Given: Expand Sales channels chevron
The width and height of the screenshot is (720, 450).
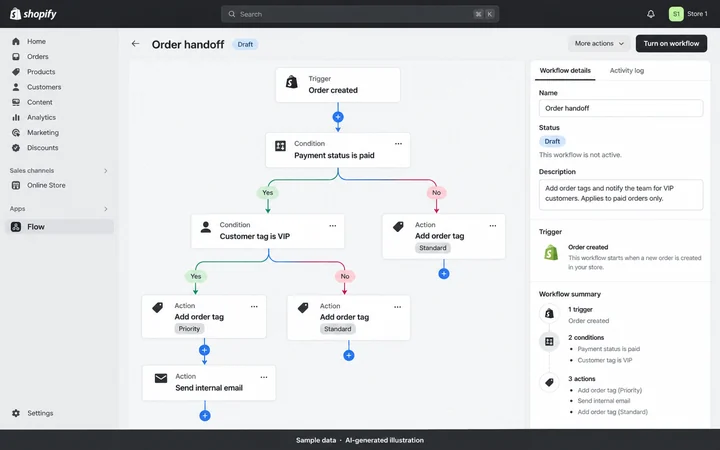Looking at the screenshot, I should [x=106, y=171].
